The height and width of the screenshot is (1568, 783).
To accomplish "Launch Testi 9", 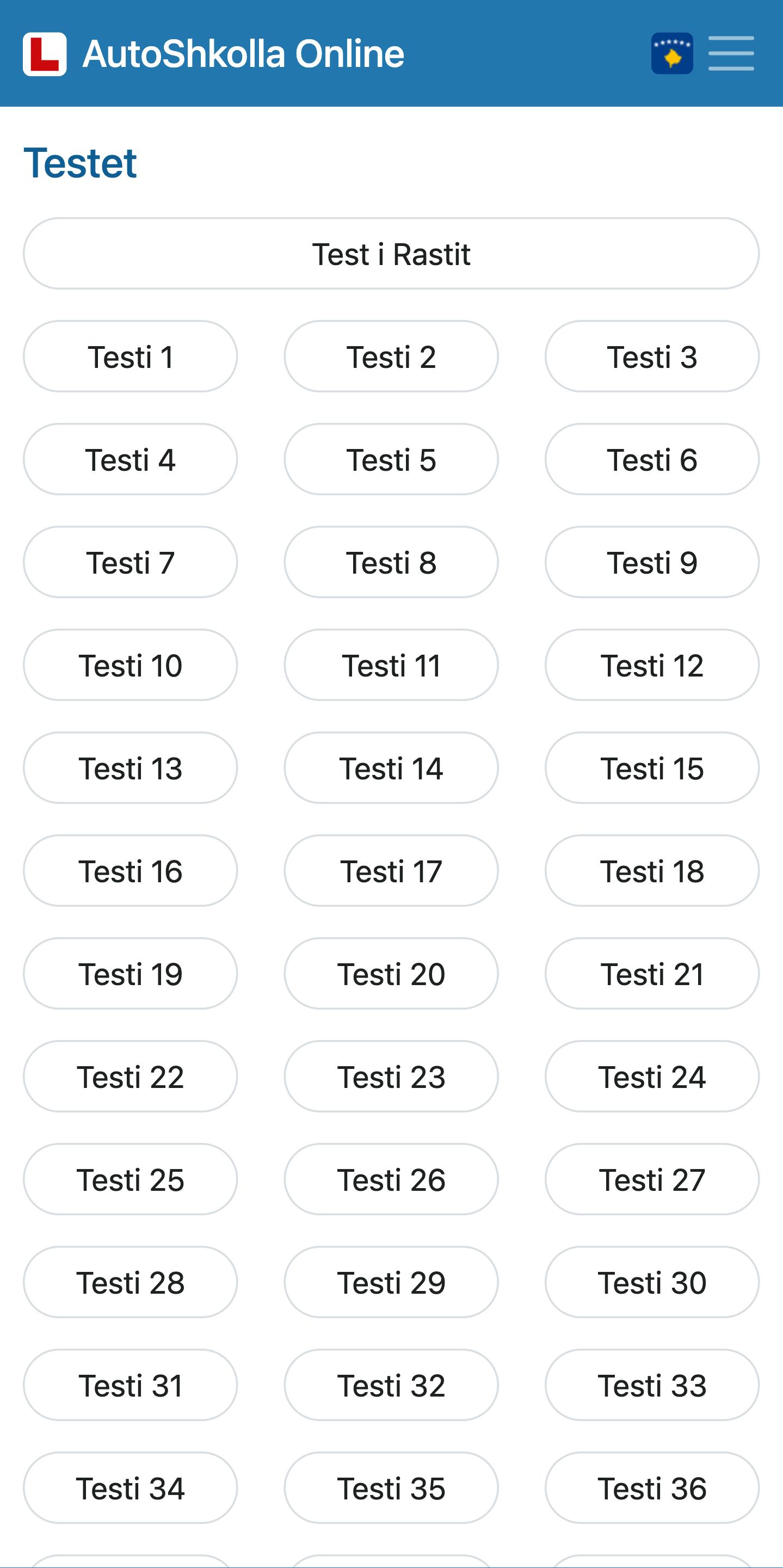I will pos(652,562).
